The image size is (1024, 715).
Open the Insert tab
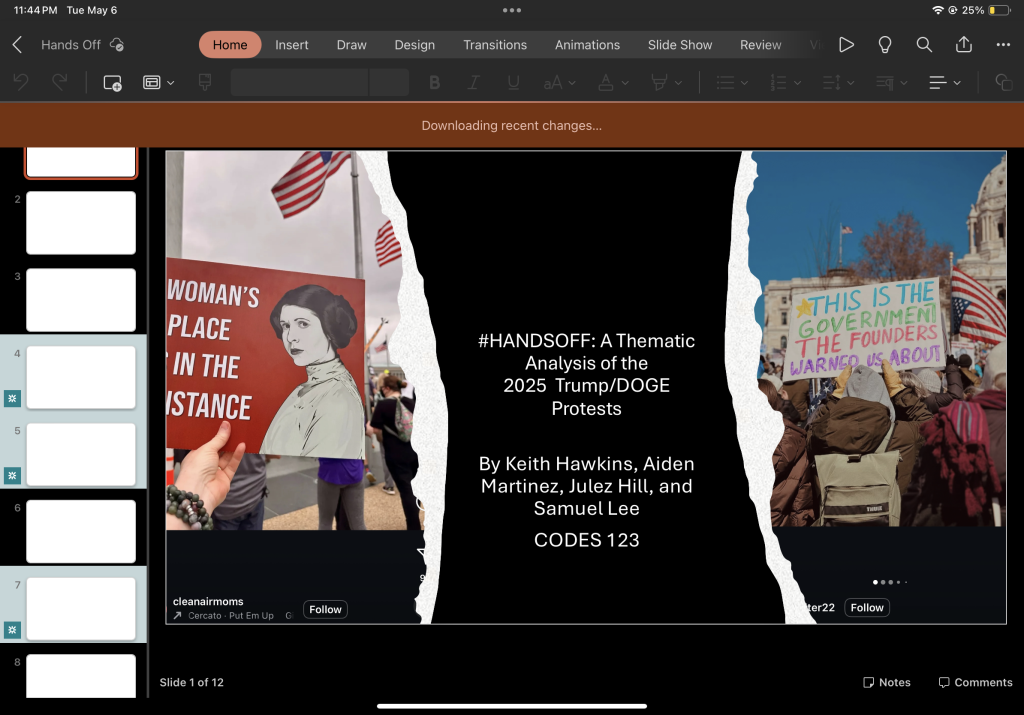click(x=291, y=44)
